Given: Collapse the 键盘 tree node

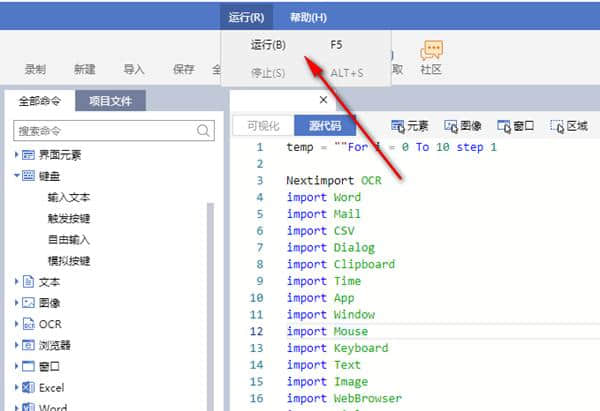Looking at the screenshot, I should point(16,176).
